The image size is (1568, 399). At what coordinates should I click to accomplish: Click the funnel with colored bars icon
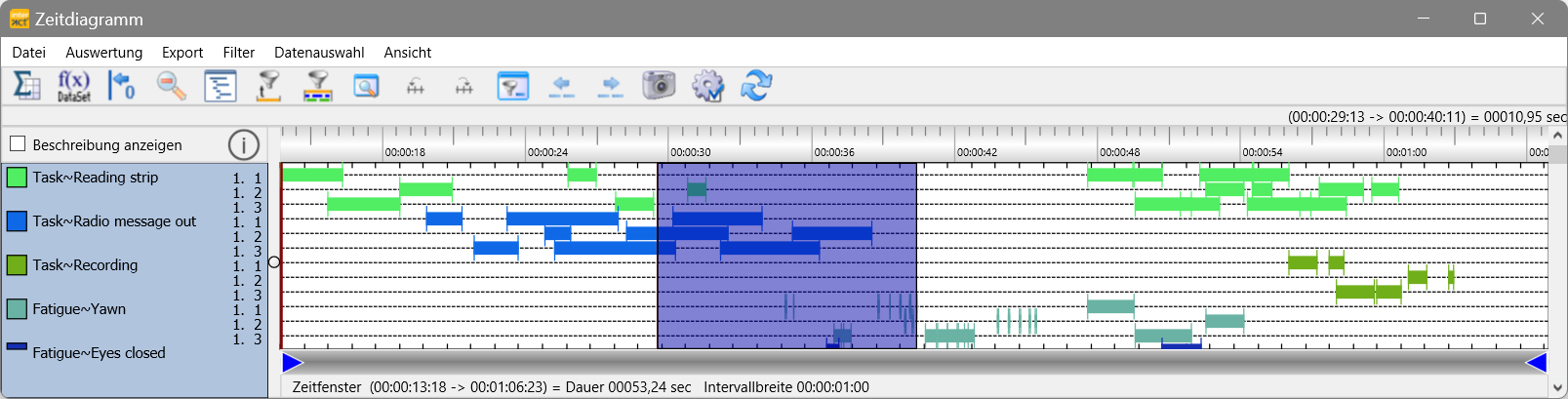click(x=317, y=86)
